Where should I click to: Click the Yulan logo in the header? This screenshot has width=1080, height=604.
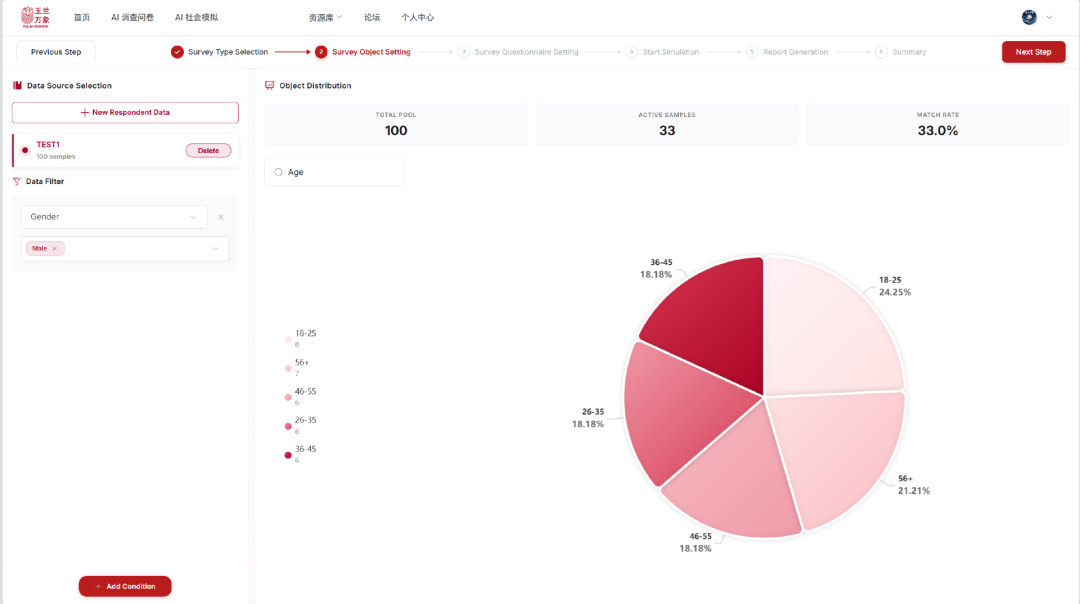pos(35,17)
